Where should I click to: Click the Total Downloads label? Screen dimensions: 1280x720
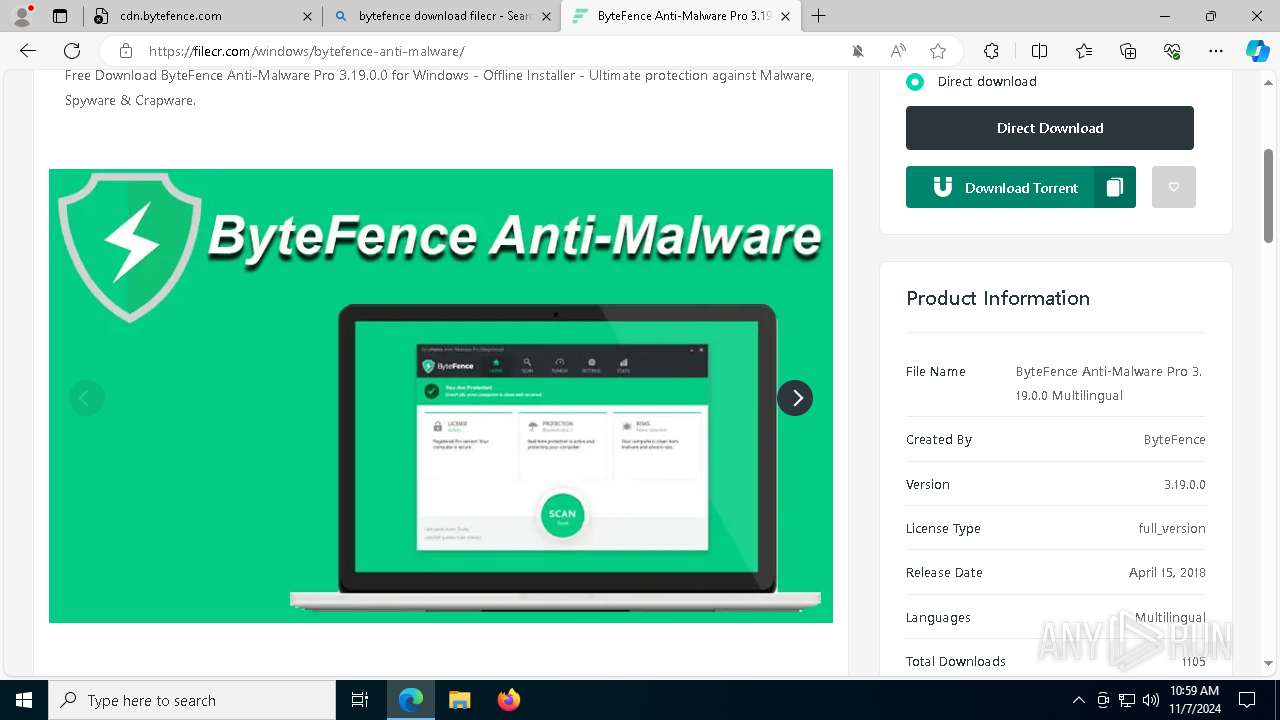click(956, 661)
